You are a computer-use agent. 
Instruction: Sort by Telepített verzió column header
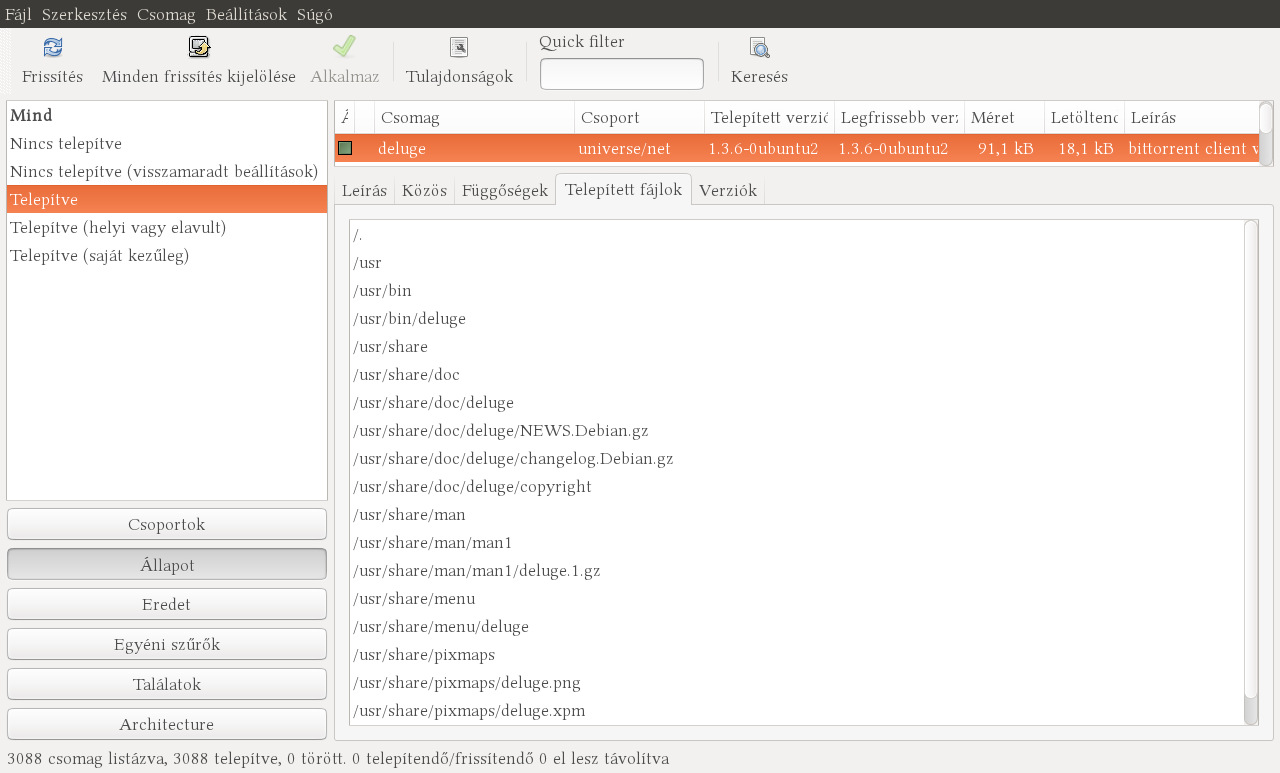pos(769,118)
